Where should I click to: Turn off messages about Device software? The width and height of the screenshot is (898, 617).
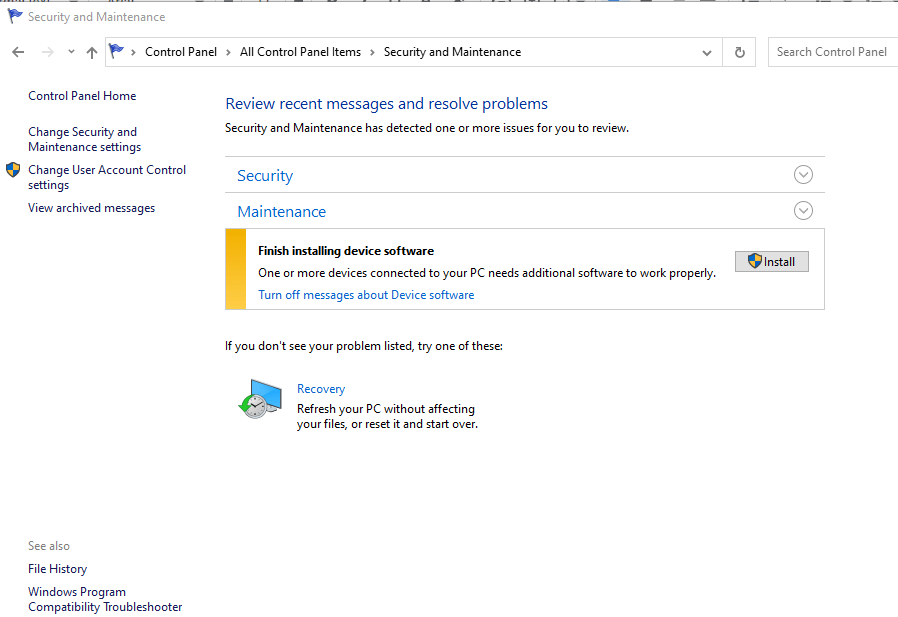point(366,294)
